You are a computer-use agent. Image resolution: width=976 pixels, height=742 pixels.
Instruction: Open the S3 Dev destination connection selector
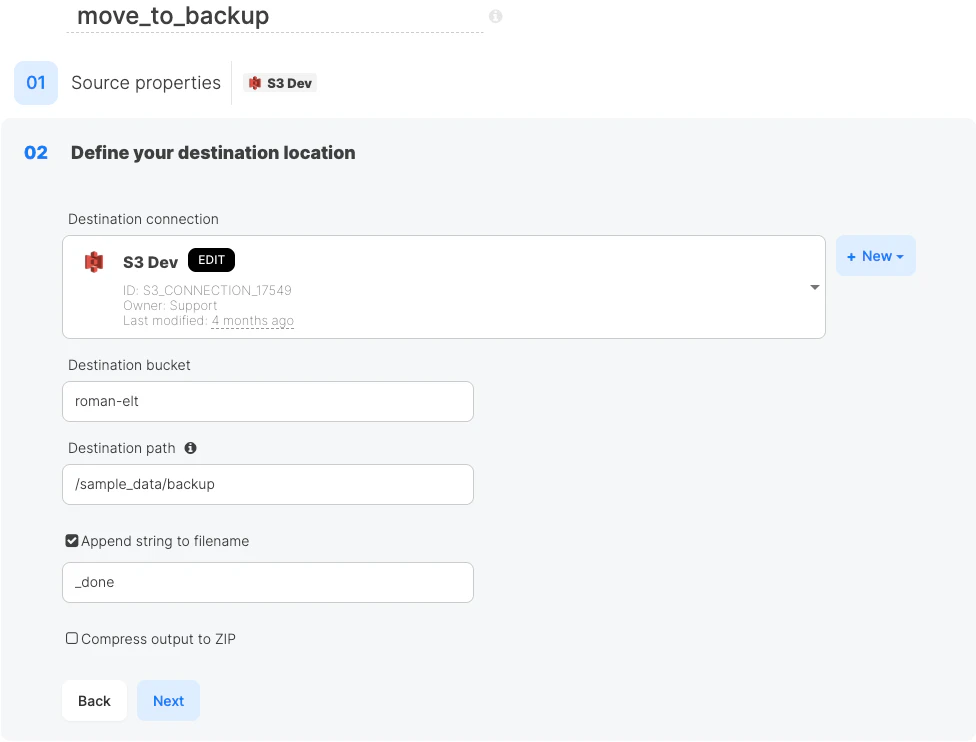[444, 287]
